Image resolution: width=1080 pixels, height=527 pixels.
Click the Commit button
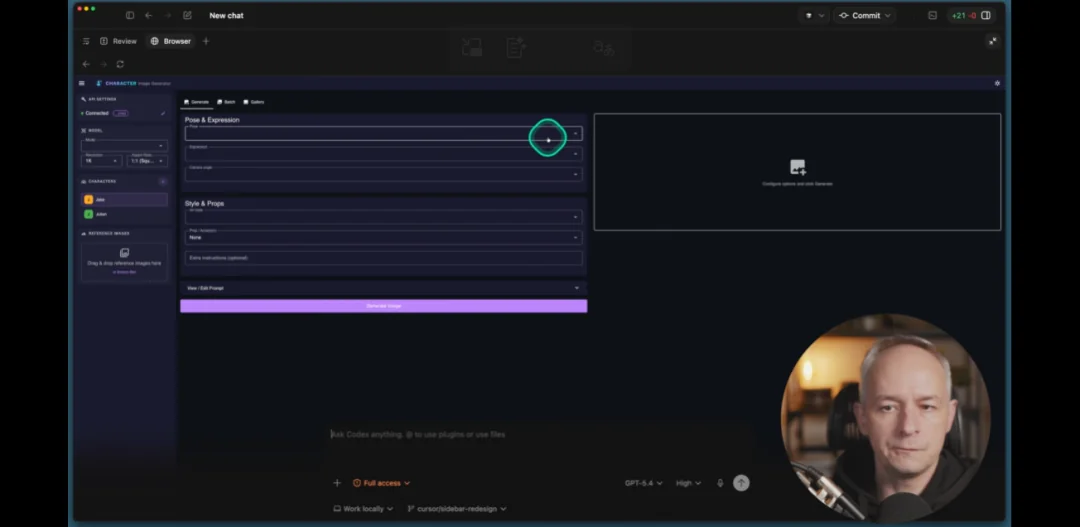[861, 16]
